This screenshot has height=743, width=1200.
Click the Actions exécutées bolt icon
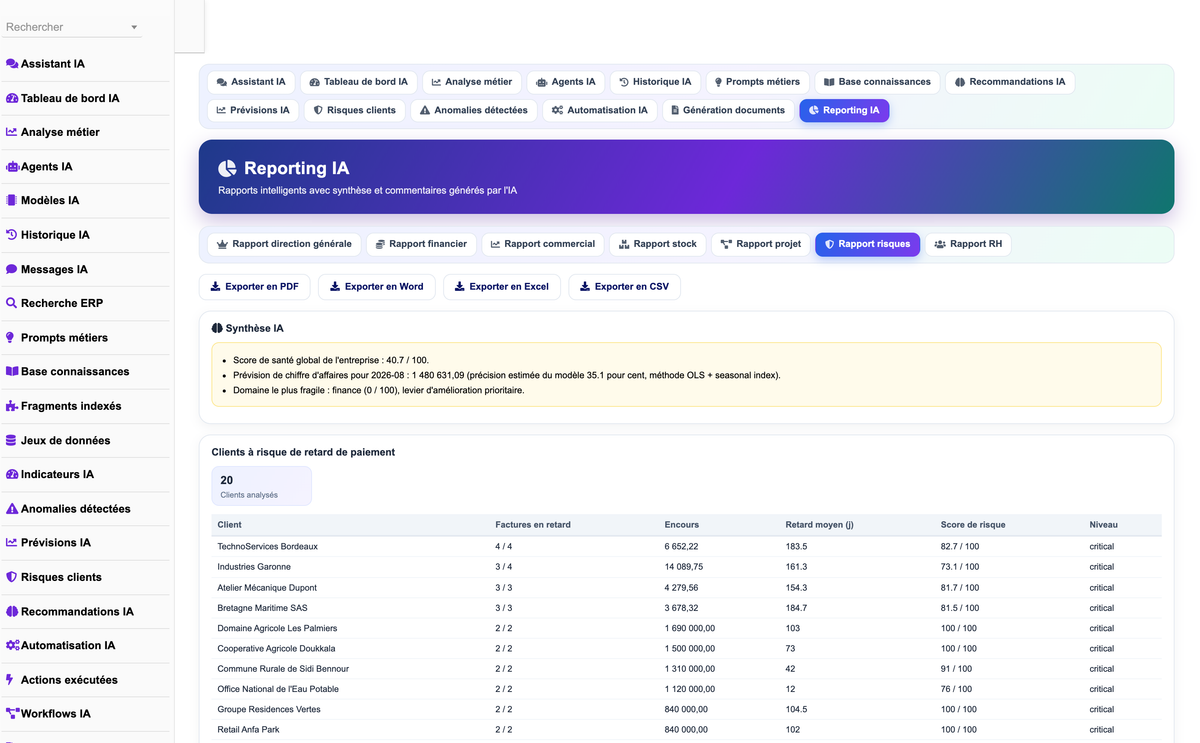coord(10,680)
